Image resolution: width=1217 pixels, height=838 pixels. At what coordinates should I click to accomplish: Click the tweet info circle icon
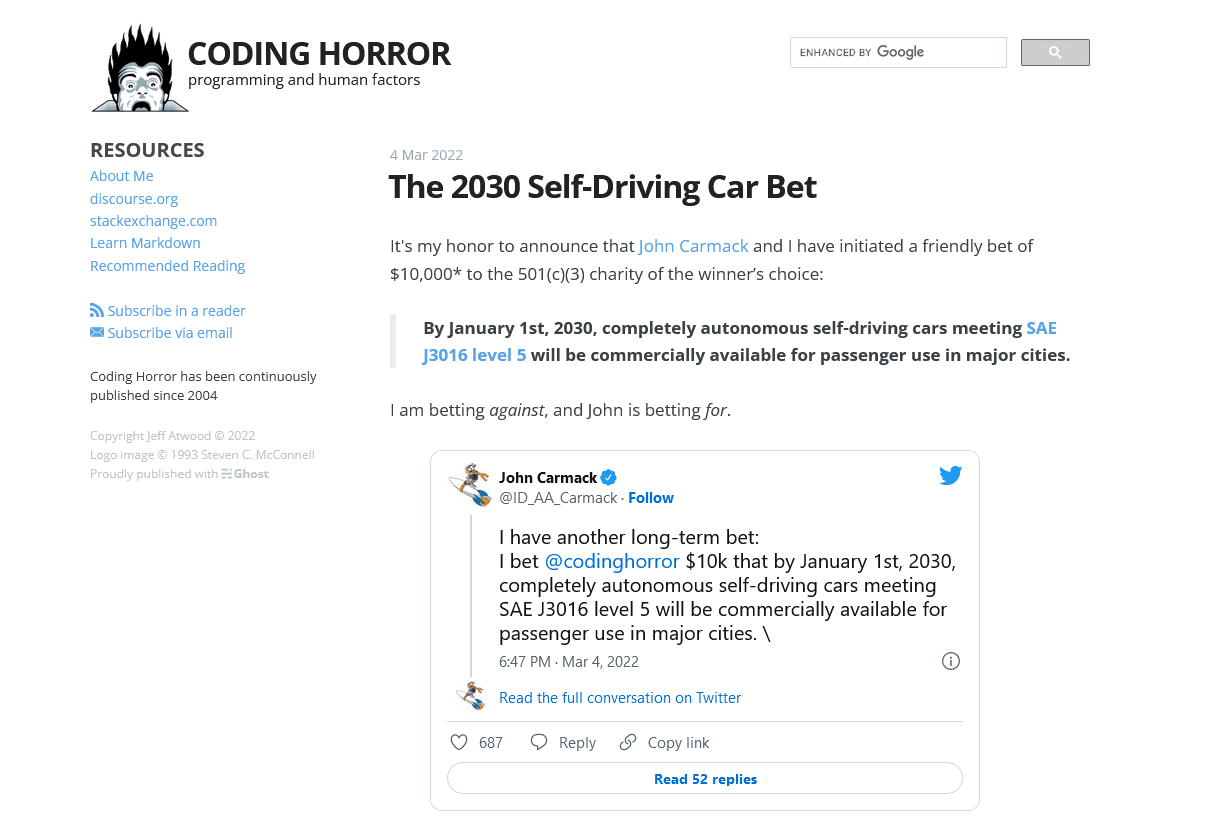coord(951,661)
